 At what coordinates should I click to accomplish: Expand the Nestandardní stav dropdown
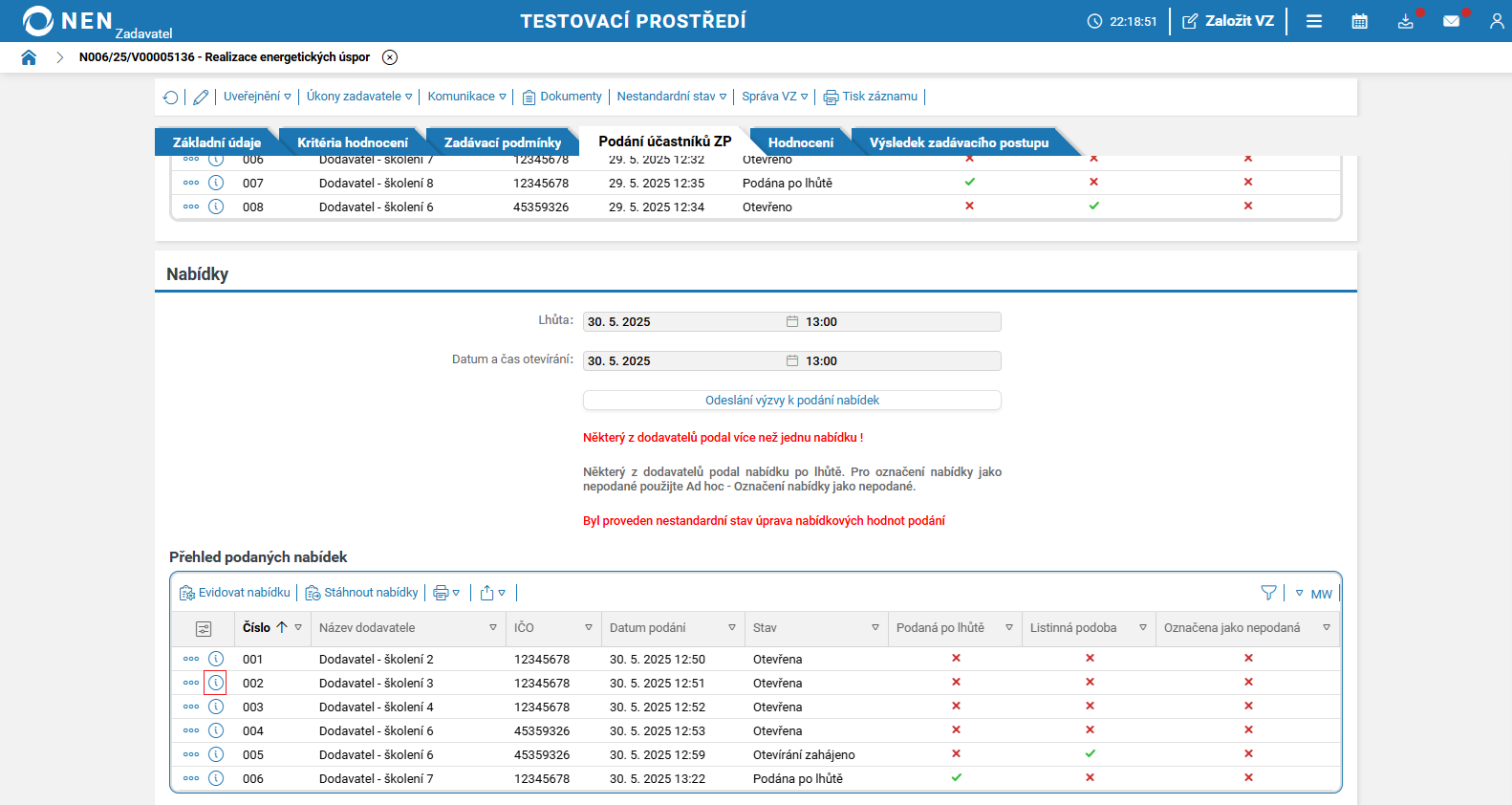[671, 97]
